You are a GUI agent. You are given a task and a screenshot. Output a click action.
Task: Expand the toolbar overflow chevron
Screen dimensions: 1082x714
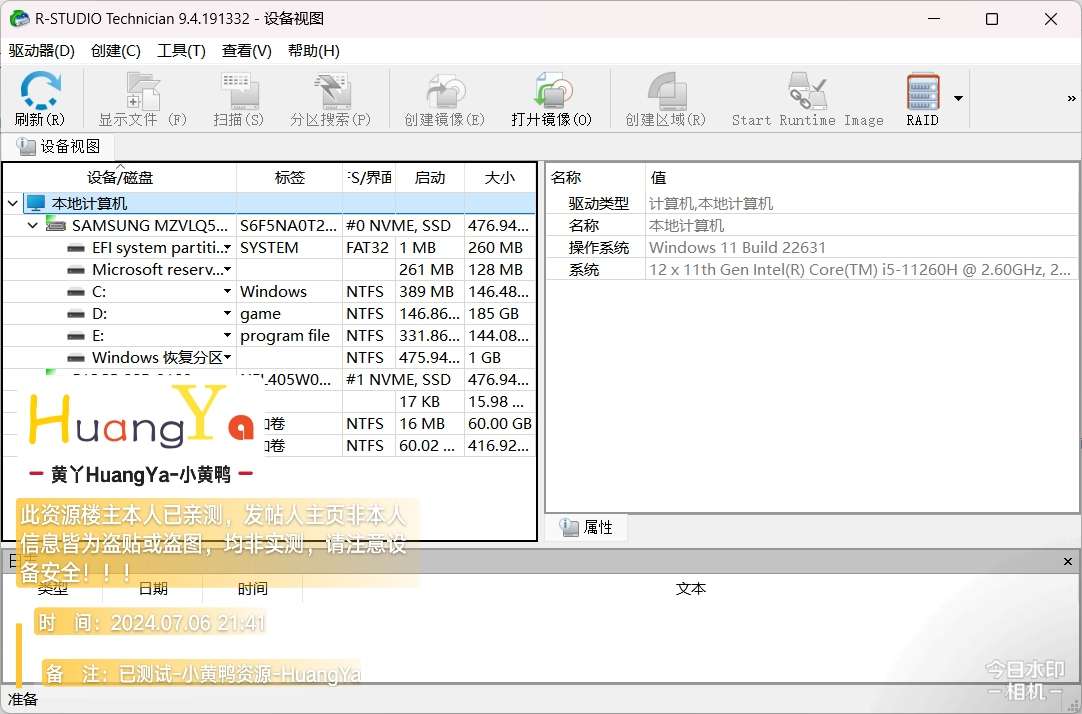coord(1071,99)
